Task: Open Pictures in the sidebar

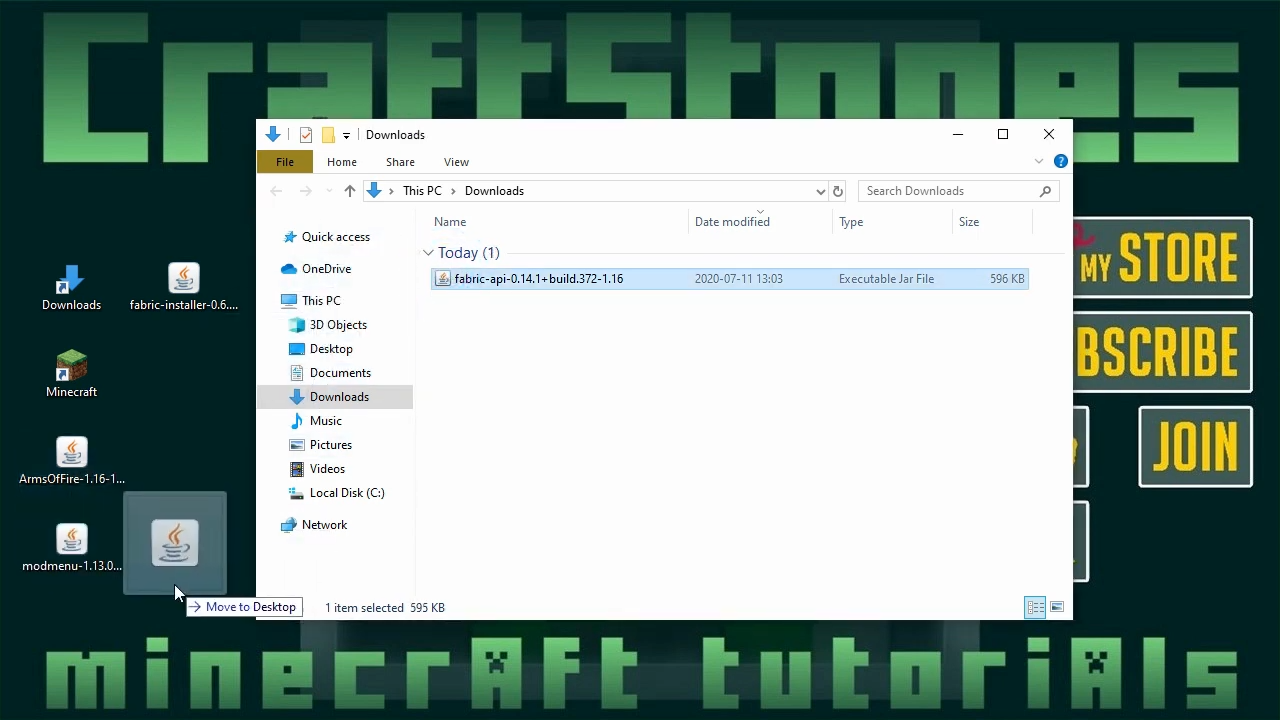Action: (331, 445)
